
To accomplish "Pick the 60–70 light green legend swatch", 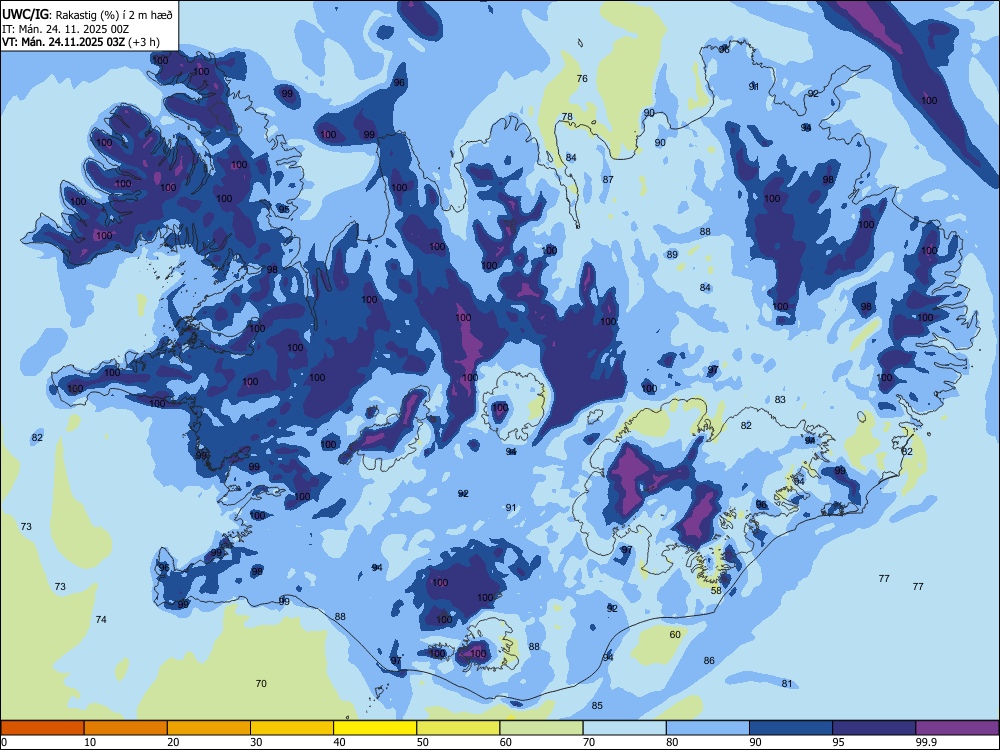I will (x=541, y=728).
